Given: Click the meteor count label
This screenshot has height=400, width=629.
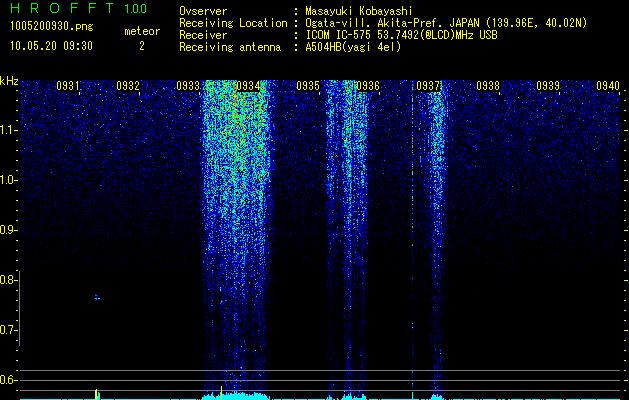Looking at the screenshot, I should [142, 31].
